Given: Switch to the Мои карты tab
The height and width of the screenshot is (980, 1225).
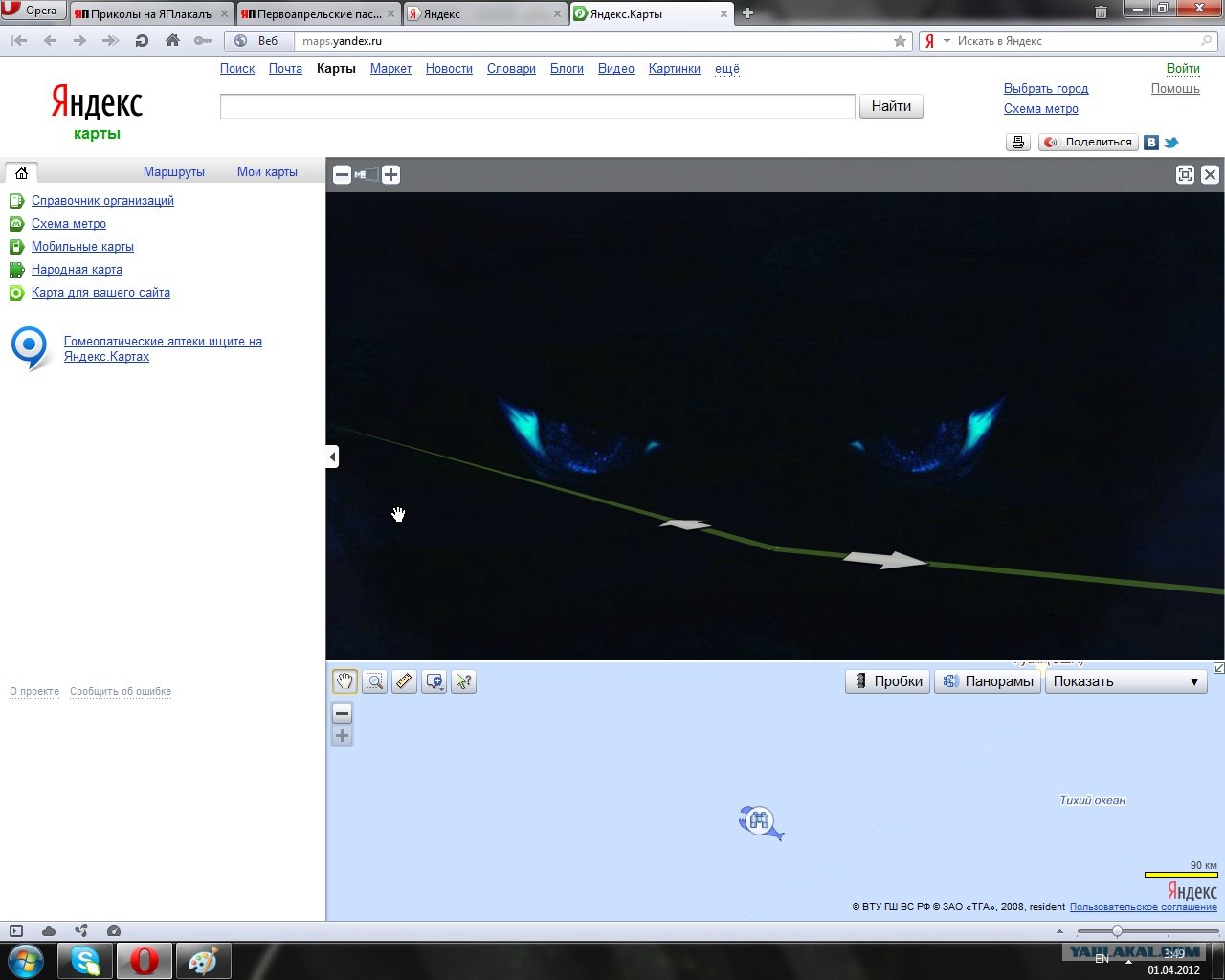Looking at the screenshot, I should pyautogui.click(x=267, y=172).
